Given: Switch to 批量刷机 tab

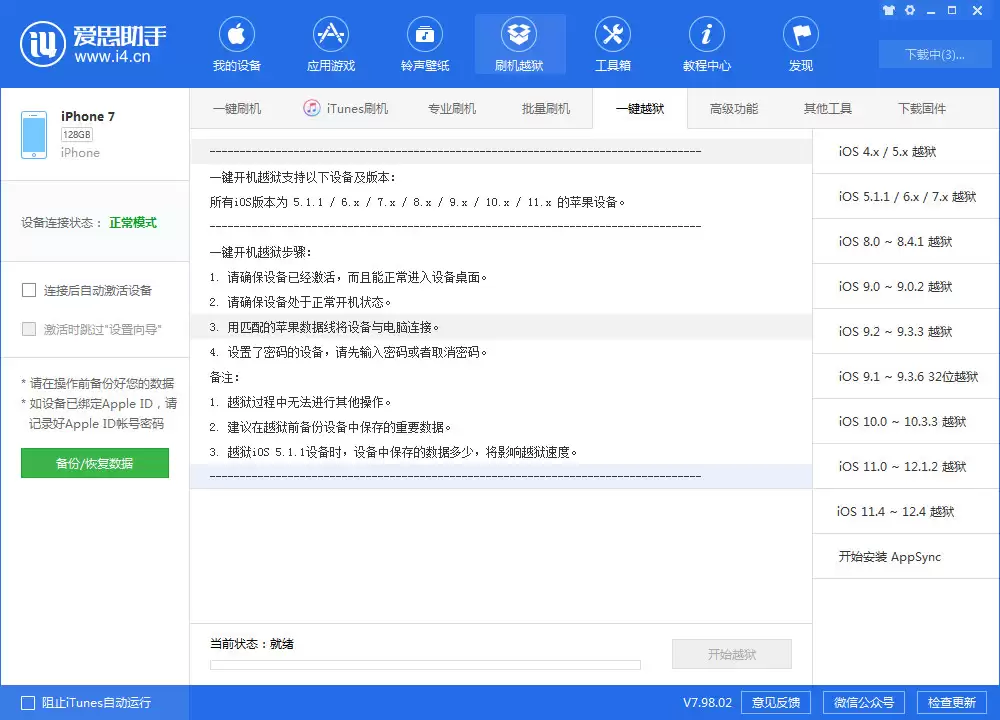Looking at the screenshot, I should coord(546,108).
